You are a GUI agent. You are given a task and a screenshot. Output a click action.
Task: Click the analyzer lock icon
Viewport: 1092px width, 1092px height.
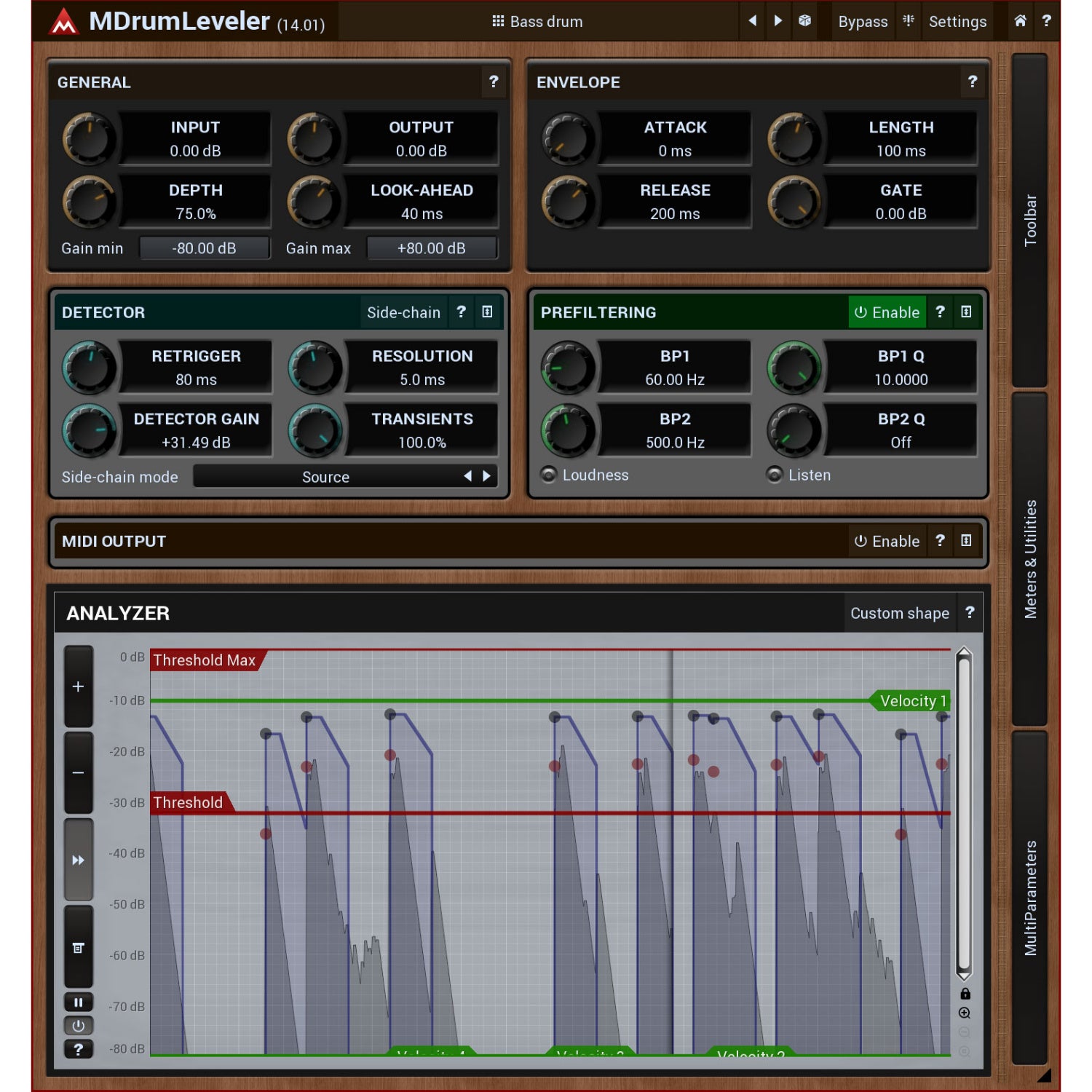pyautogui.click(x=965, y=994)
